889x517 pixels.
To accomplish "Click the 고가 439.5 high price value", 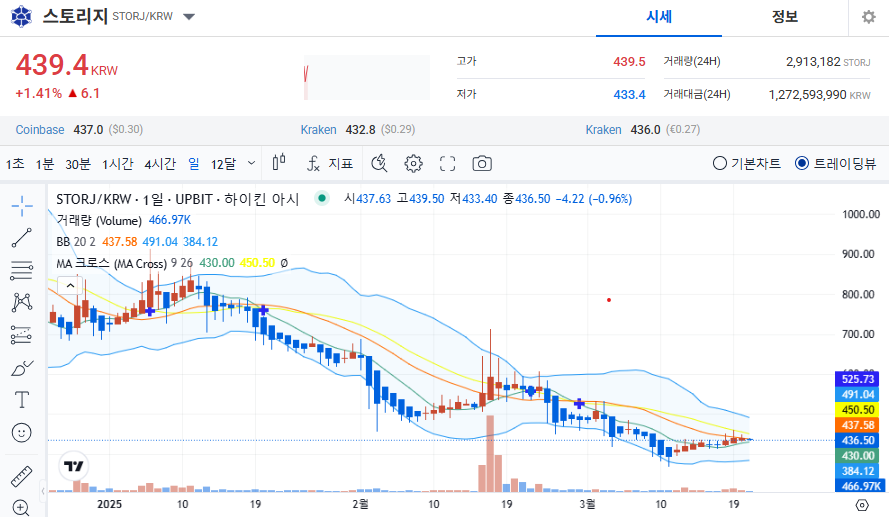I will pos(629,62).
